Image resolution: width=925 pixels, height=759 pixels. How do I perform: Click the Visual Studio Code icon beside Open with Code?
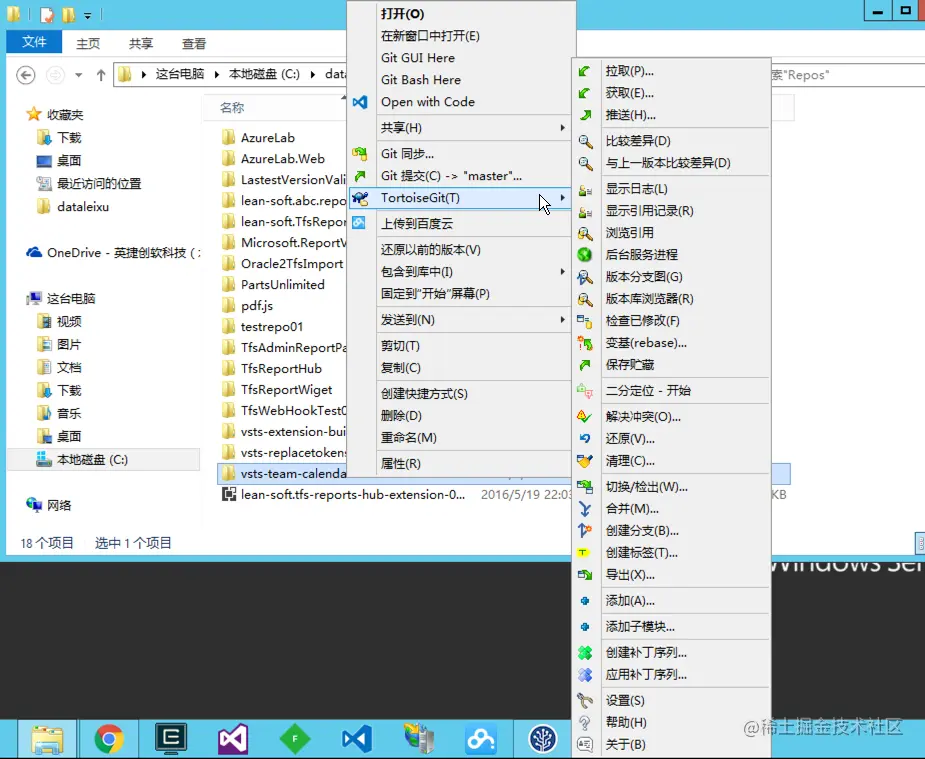(x=360, y=102)
